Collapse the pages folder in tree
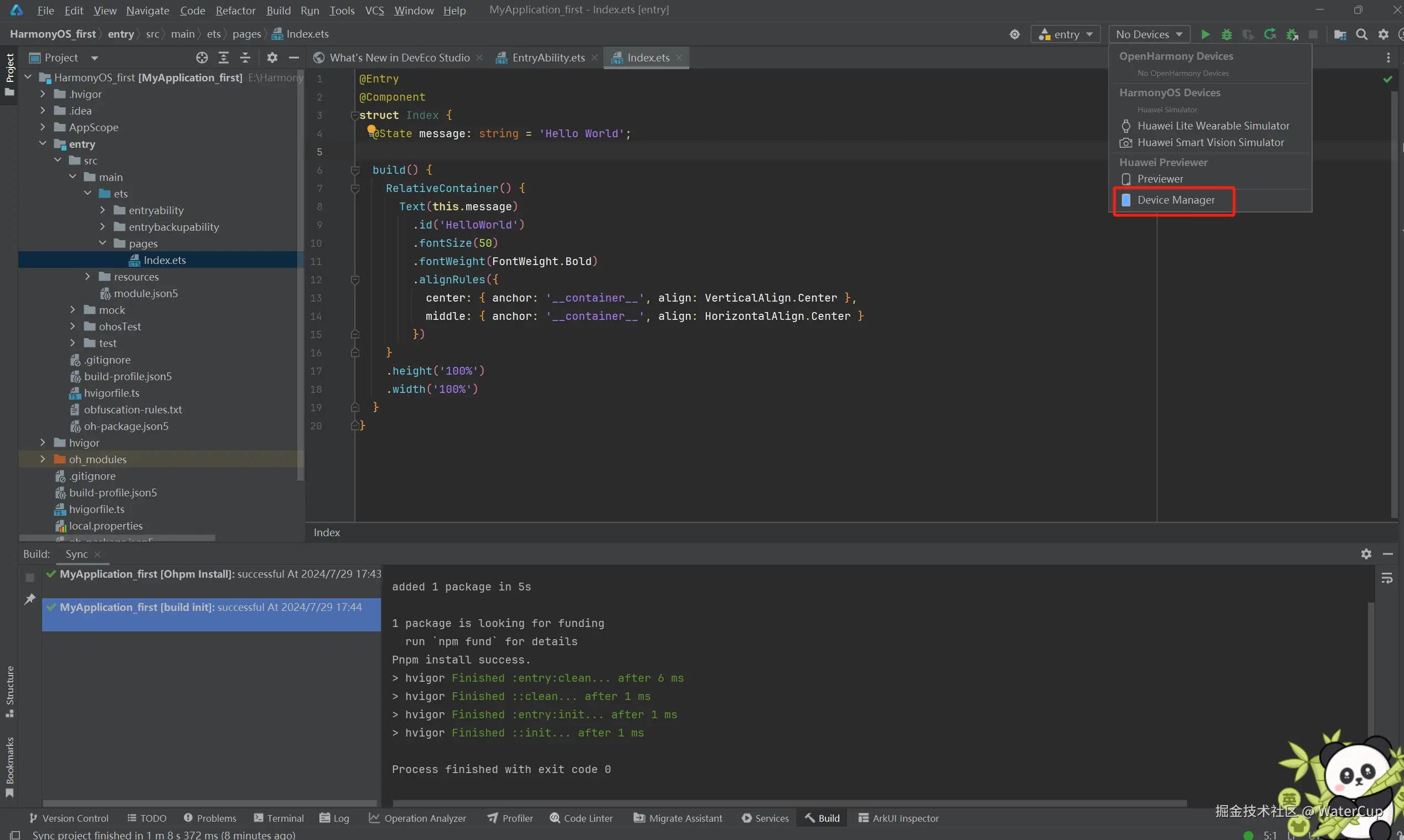Image resolution: width=1404 pixels, height=840 pixels. (x=102, y=243)
